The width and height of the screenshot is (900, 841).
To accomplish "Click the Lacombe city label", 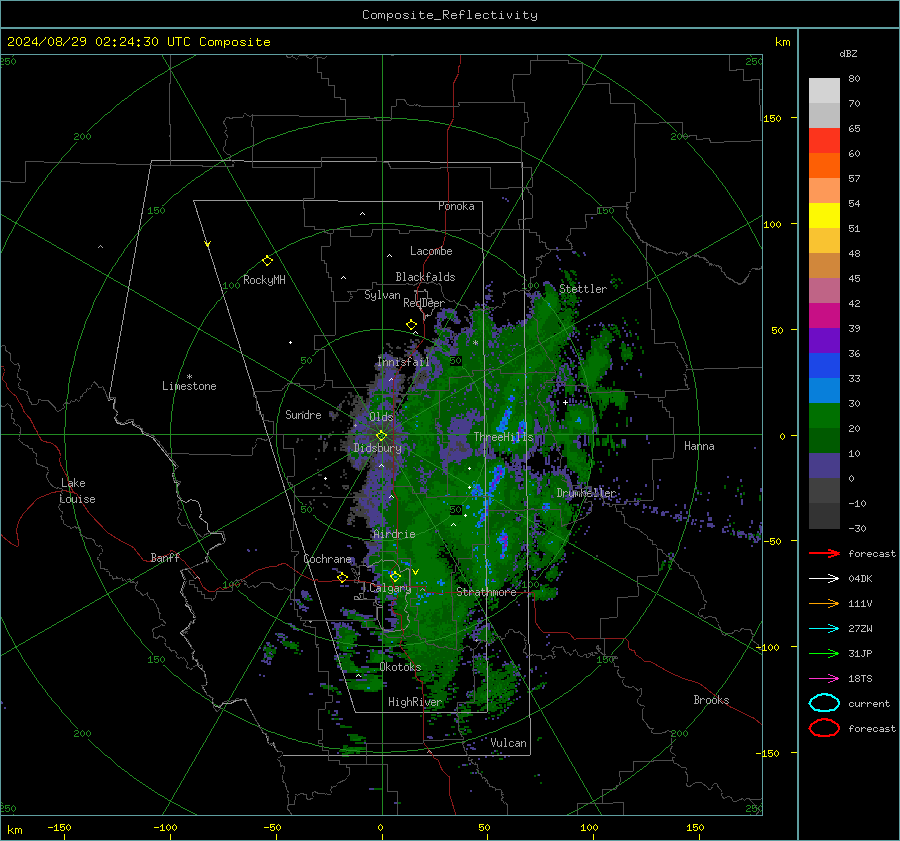I will pyautogui.click(x=431, y=251).
